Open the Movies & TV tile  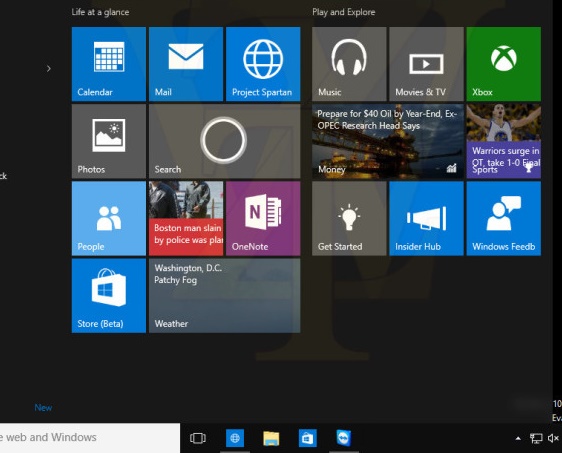click(x=426, y=64)
